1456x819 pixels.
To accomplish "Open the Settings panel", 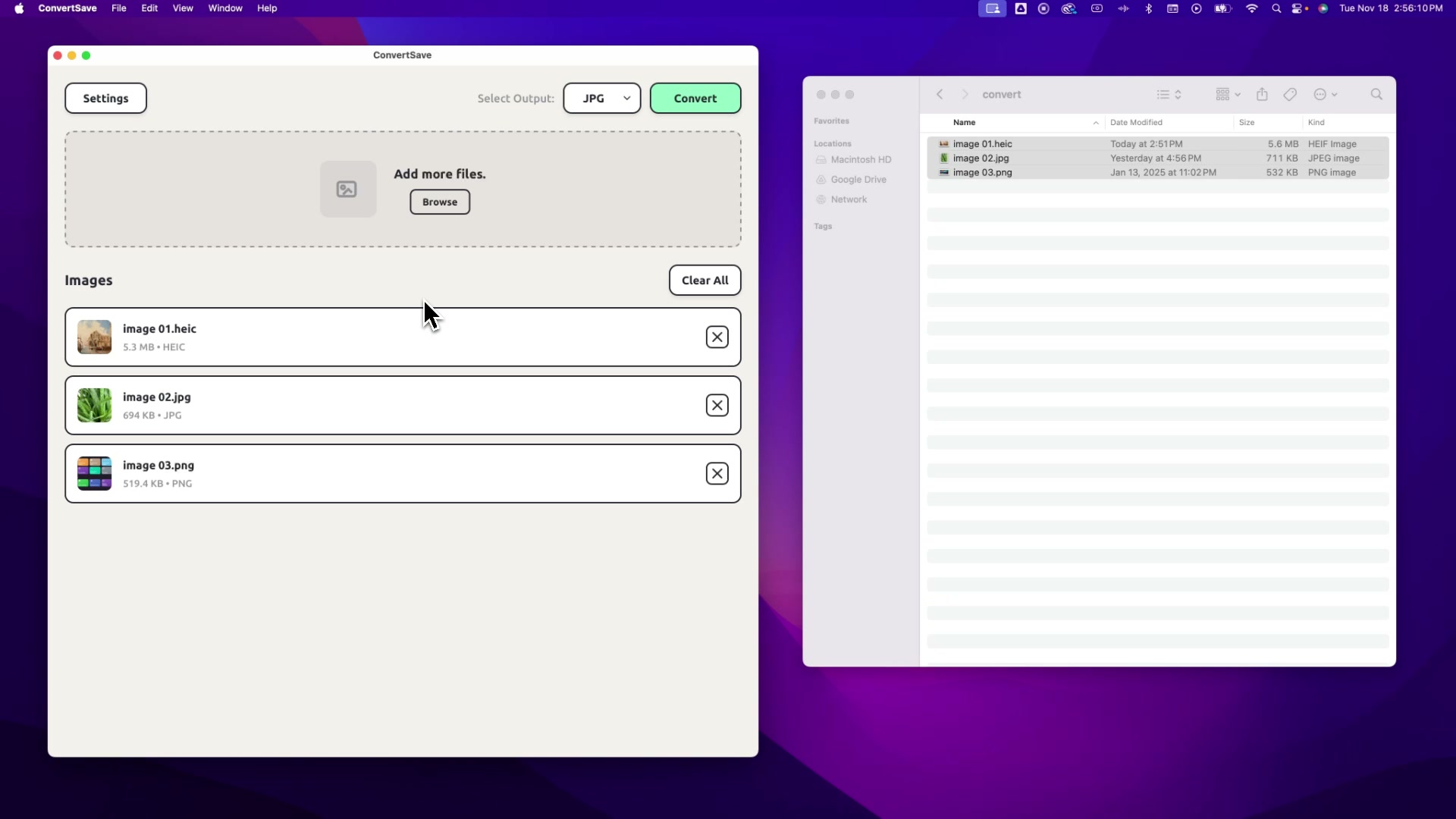I will [x=105, y=99].
